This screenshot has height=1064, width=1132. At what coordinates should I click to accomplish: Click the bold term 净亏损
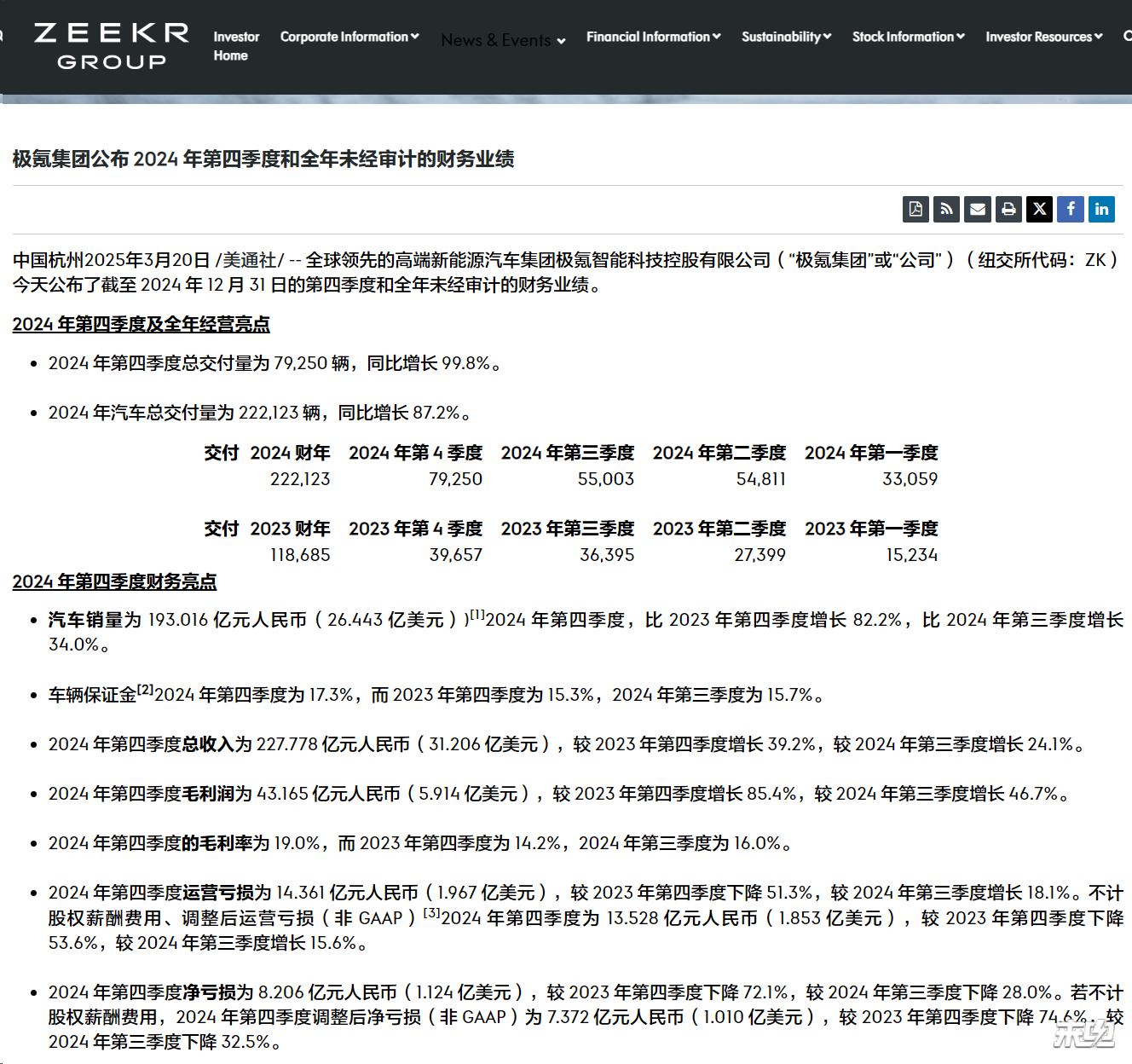pos(209,992)
